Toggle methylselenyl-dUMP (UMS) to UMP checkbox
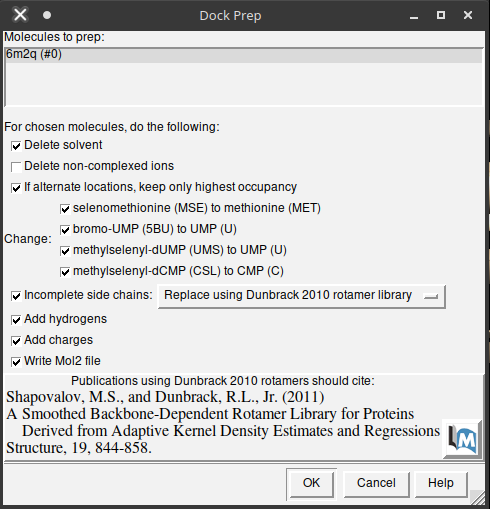 point(65,251)
